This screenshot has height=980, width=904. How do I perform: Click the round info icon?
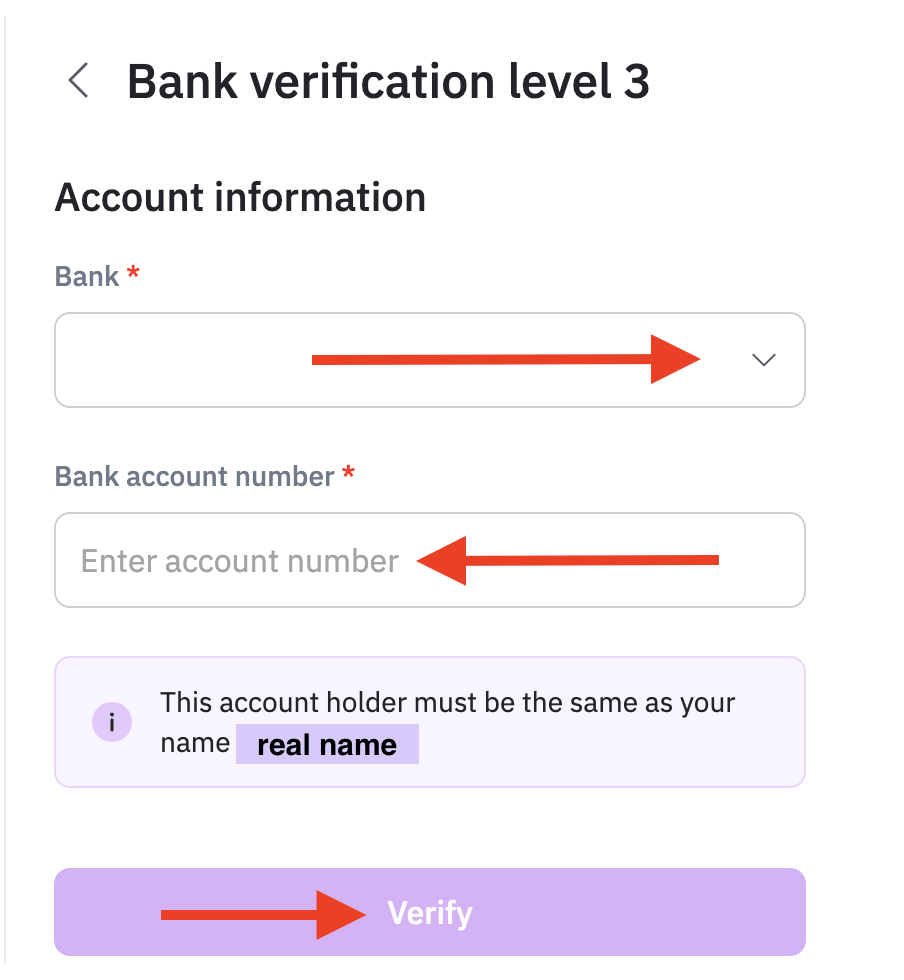click(112, 721)
